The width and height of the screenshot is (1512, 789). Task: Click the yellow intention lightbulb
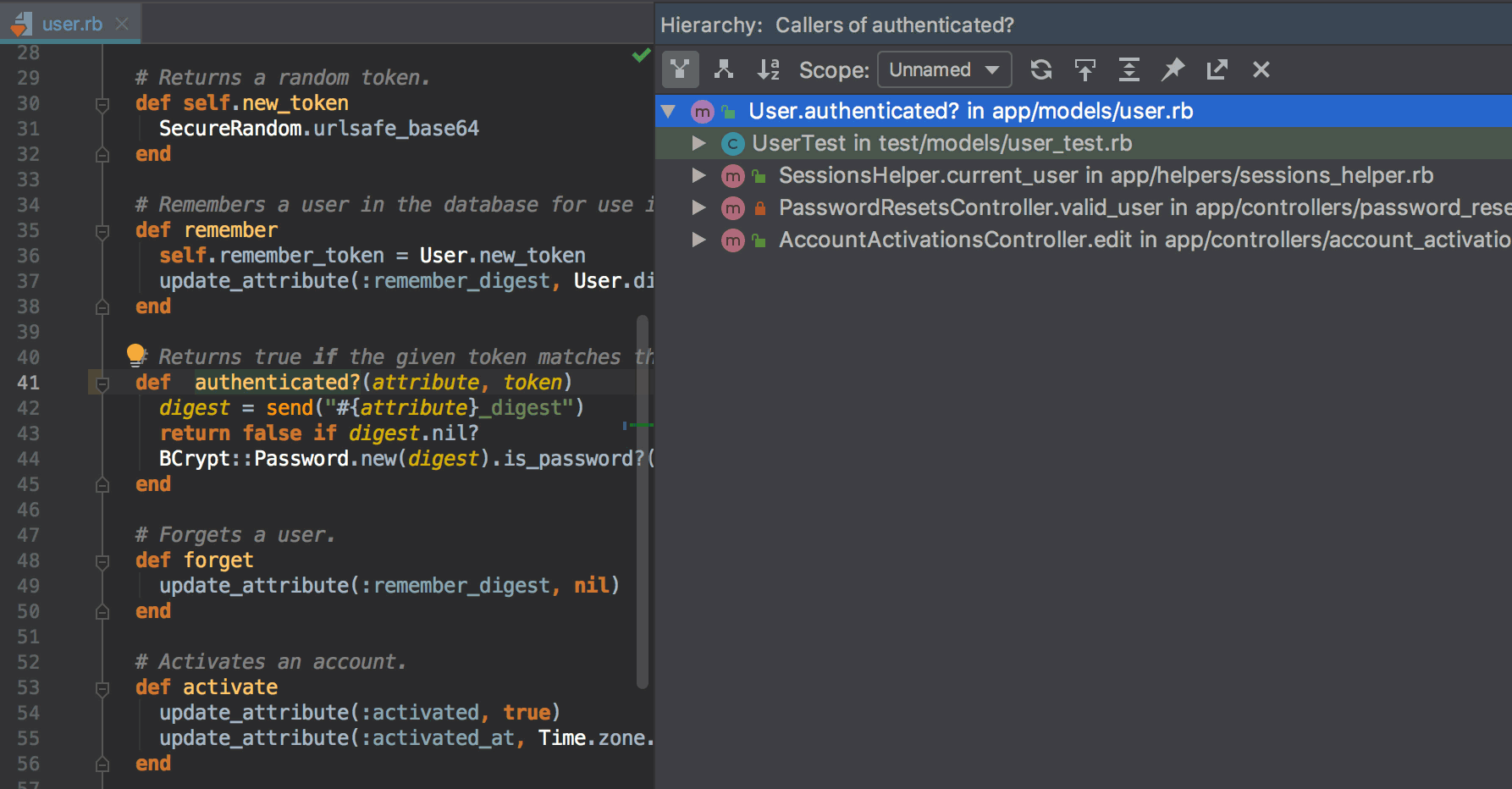(135, 354)
